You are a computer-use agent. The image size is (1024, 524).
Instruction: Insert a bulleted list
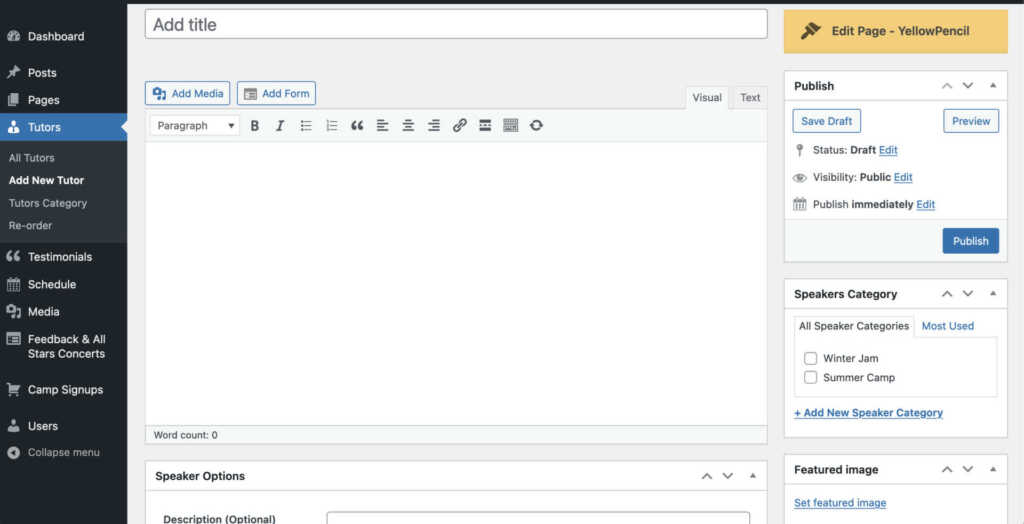click(306, 125)
